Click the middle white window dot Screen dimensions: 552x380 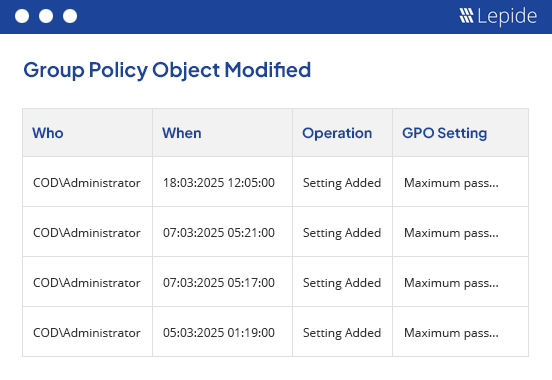click(46, 16)
